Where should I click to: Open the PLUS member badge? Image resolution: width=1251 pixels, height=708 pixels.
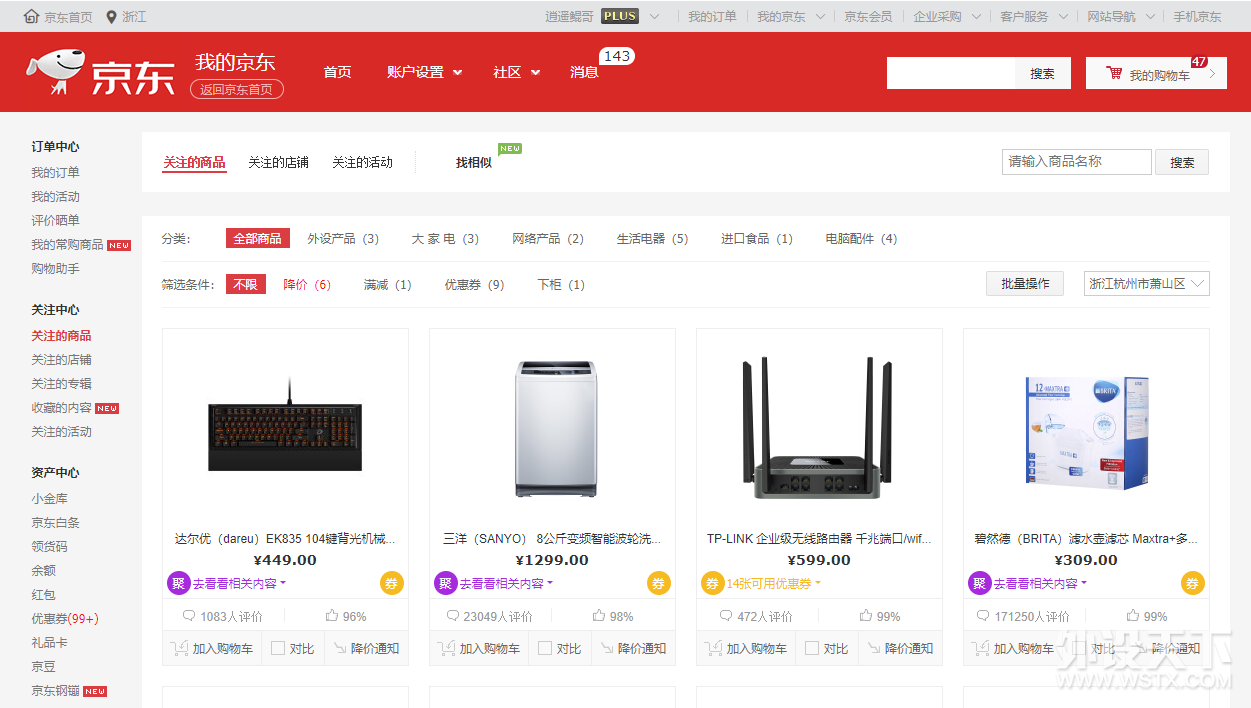[620, 16]
